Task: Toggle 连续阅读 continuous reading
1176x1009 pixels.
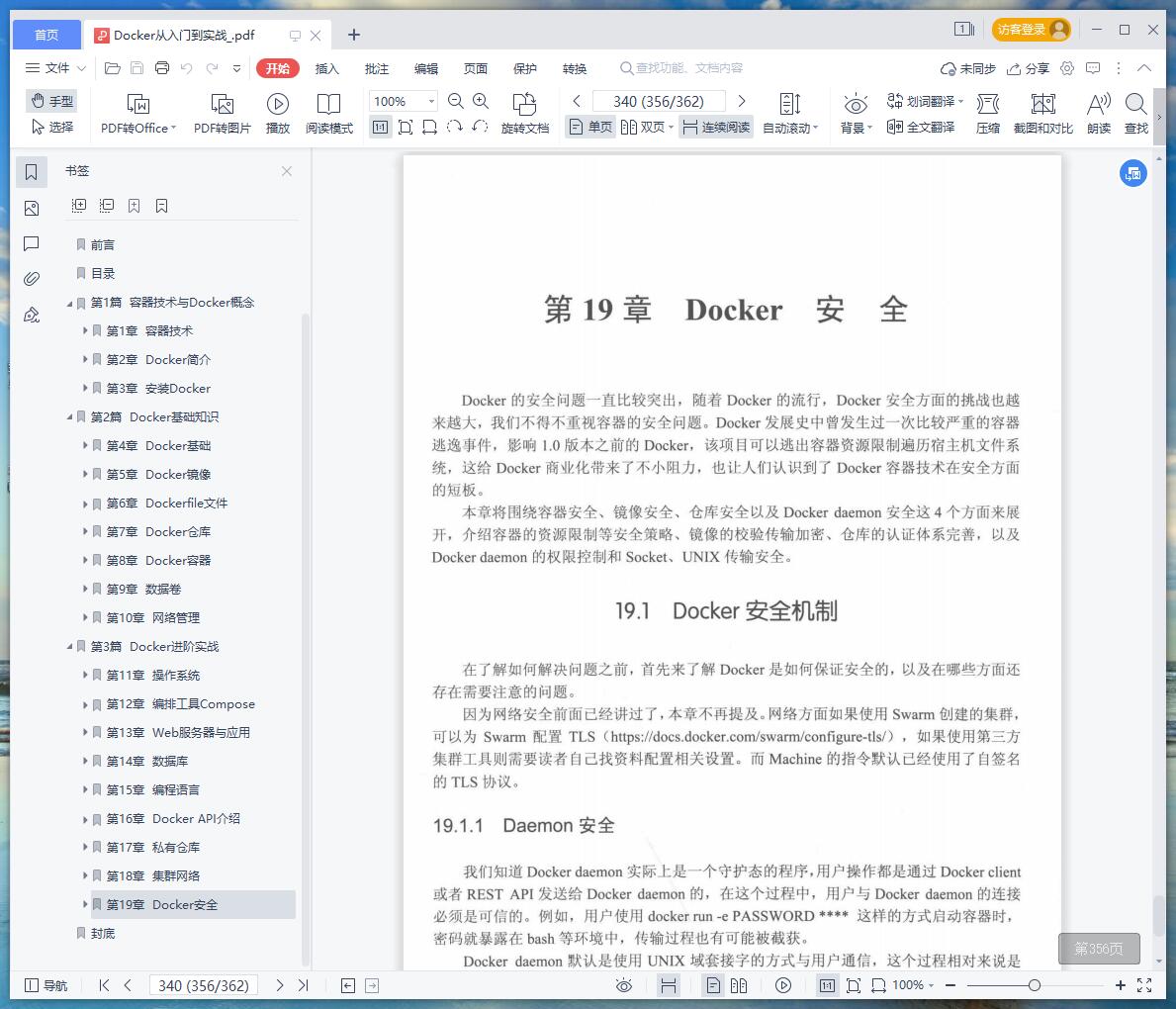Action: click(717, 127)
